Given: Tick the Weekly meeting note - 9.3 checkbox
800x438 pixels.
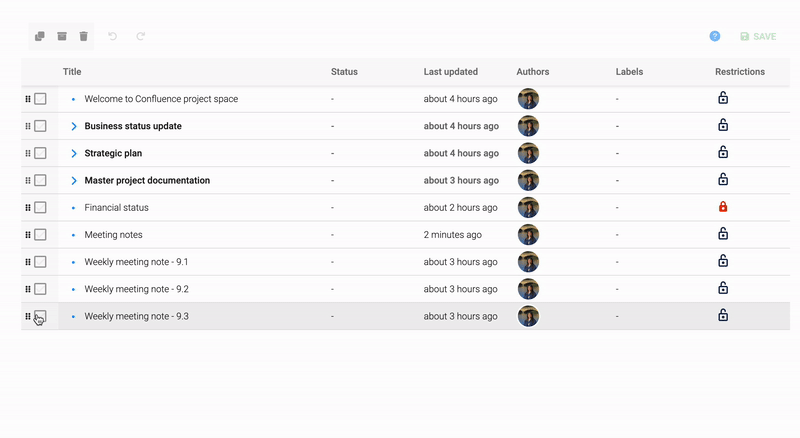Looking at the screenshot, I should pos(40,316).
